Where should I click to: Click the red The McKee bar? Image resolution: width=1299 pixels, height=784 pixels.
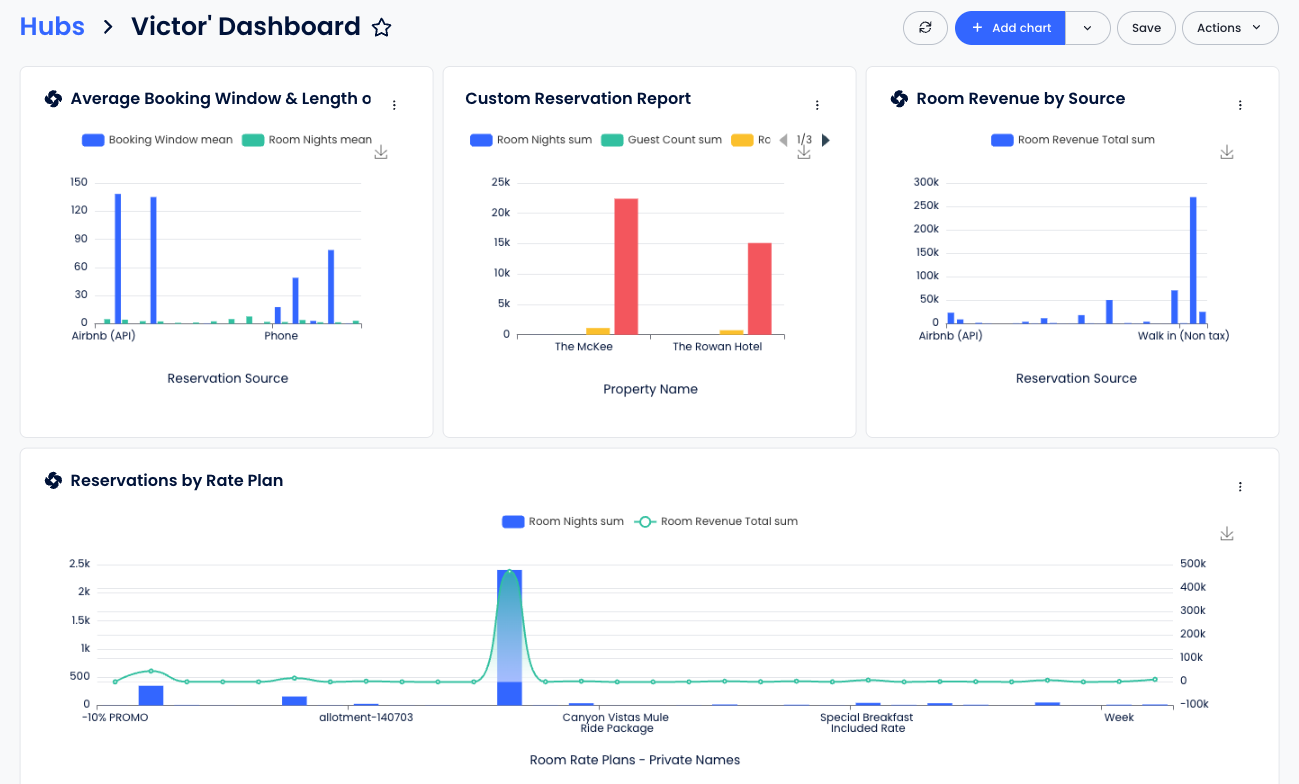(626, 266)
